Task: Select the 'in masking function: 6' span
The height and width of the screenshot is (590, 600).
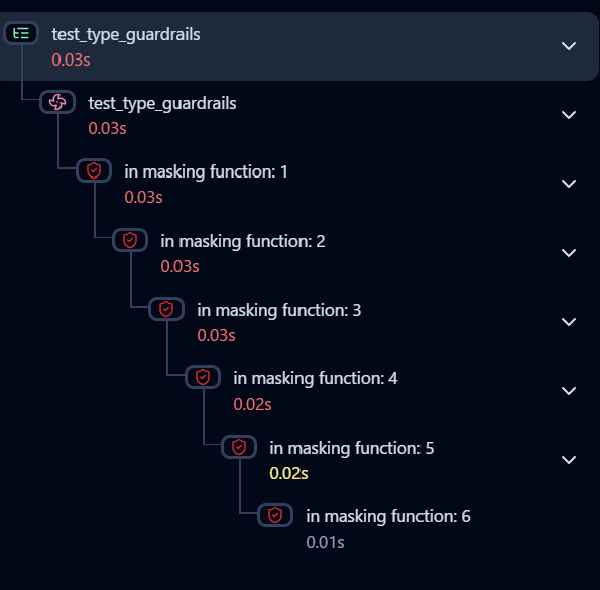Action: [x=388, y=516]
